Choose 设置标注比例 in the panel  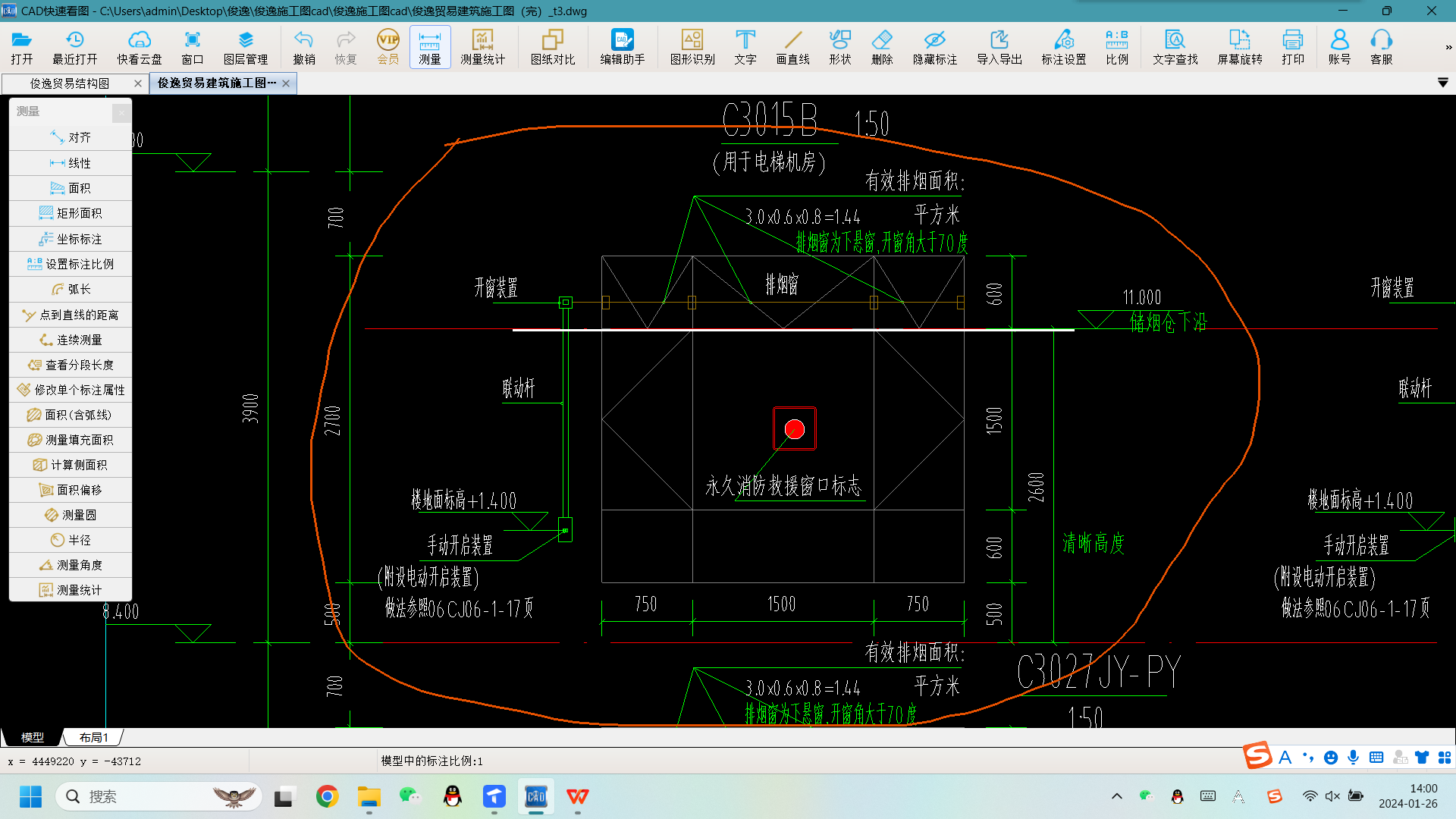pyautogui.click(x=71, y=264)
